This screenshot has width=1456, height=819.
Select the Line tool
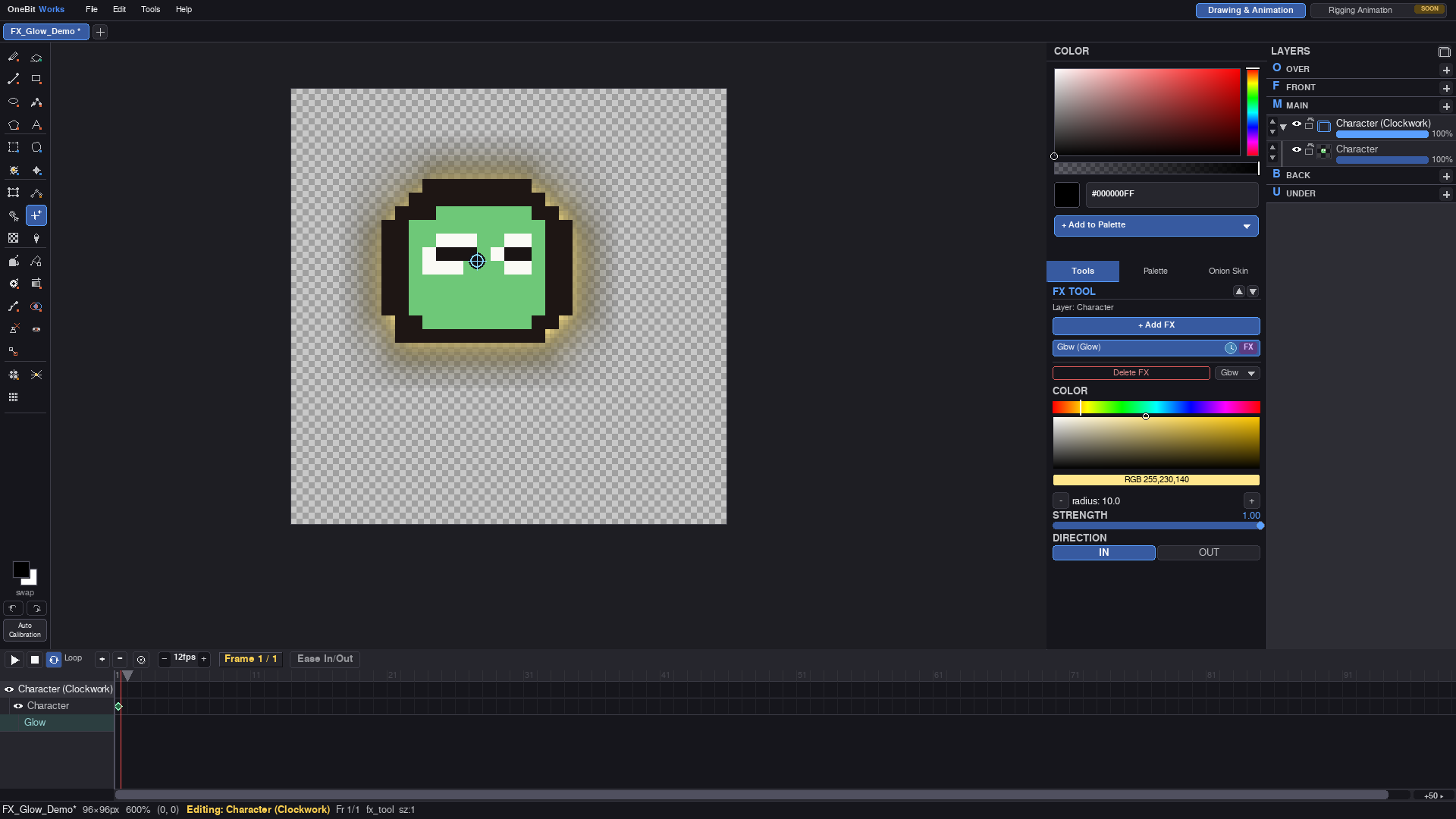(14, 79)
